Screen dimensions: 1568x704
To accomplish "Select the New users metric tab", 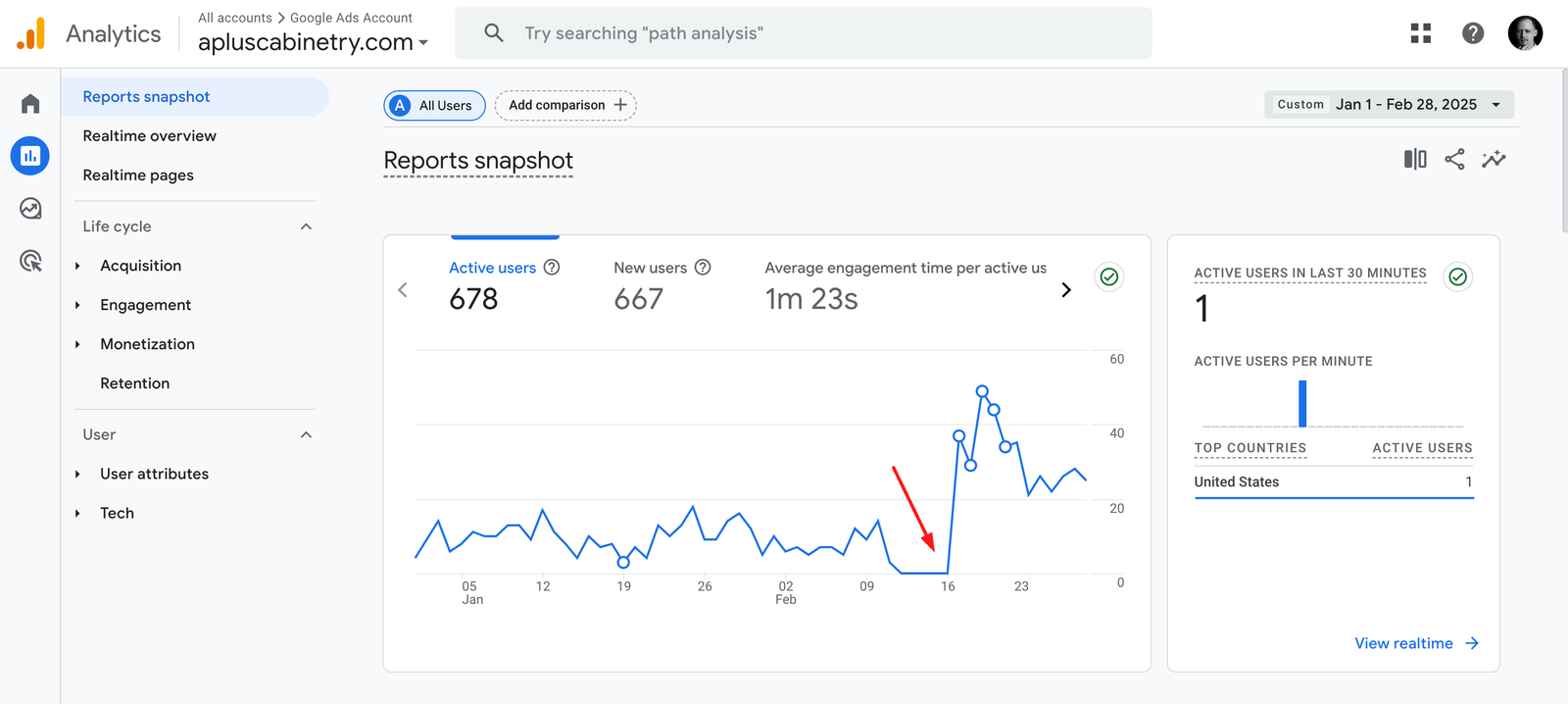I will 650,284.
